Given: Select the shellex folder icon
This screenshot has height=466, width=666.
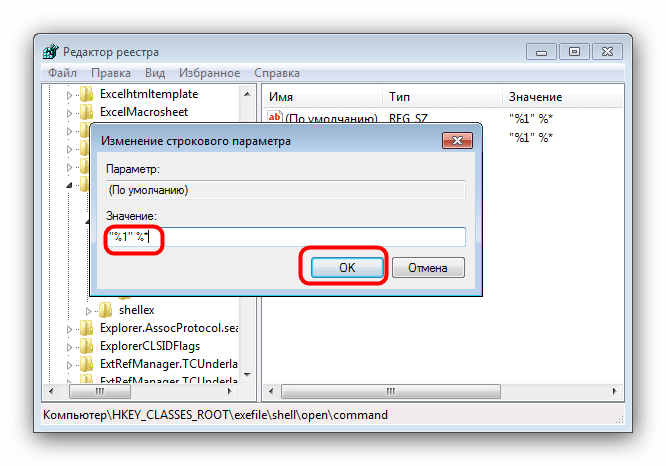Looking at the screenshot, I should point(105,310).
